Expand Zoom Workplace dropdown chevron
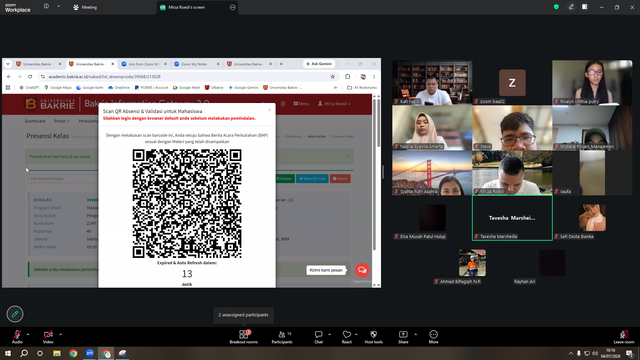This screenshot has width=640, height=360. pos(58,7)
